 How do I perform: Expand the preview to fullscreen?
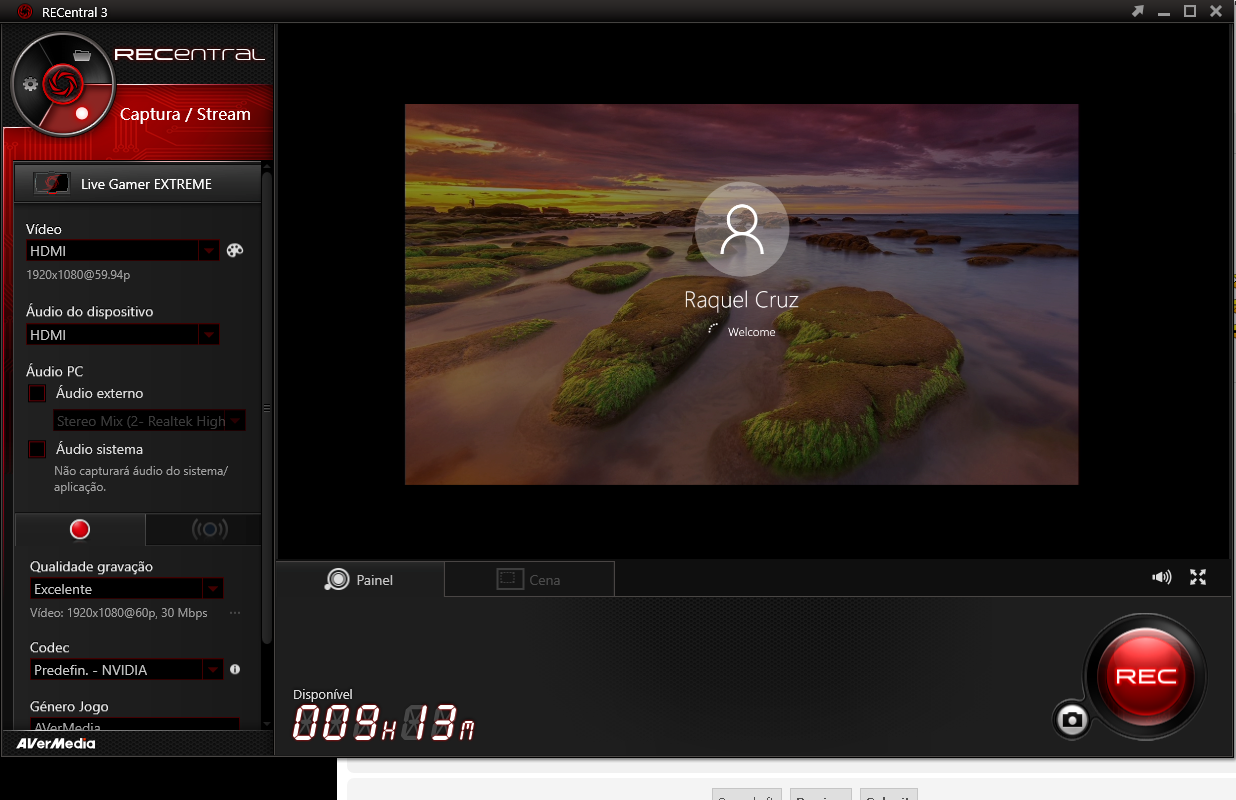(1198, 577)
